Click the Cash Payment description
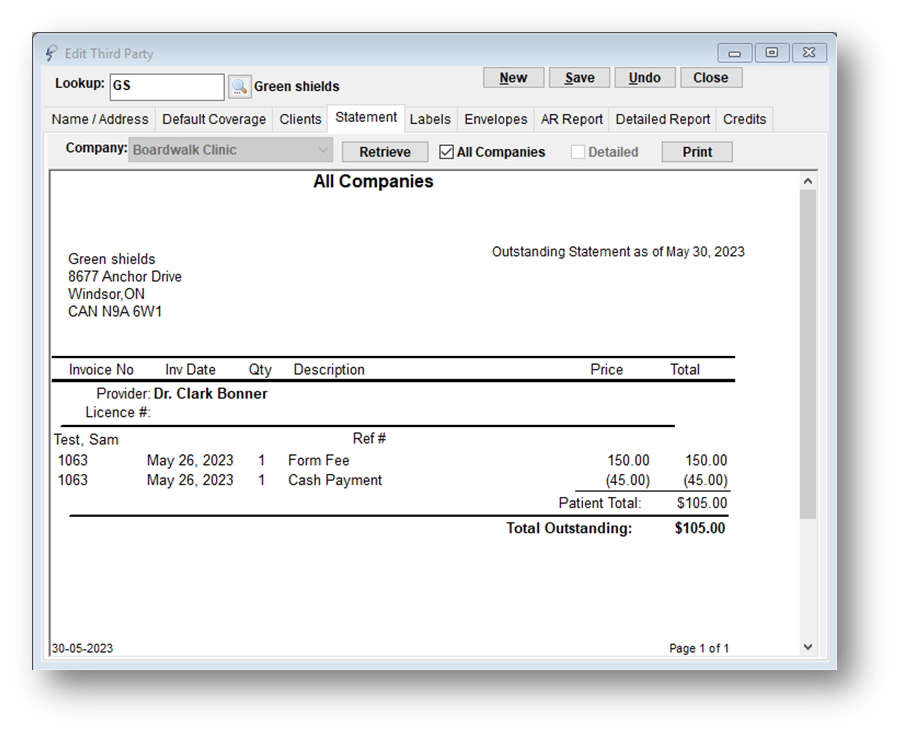Image resolution: width=902 pixels, height=735 pixels. pyautogui.click(x=335, y=480)
